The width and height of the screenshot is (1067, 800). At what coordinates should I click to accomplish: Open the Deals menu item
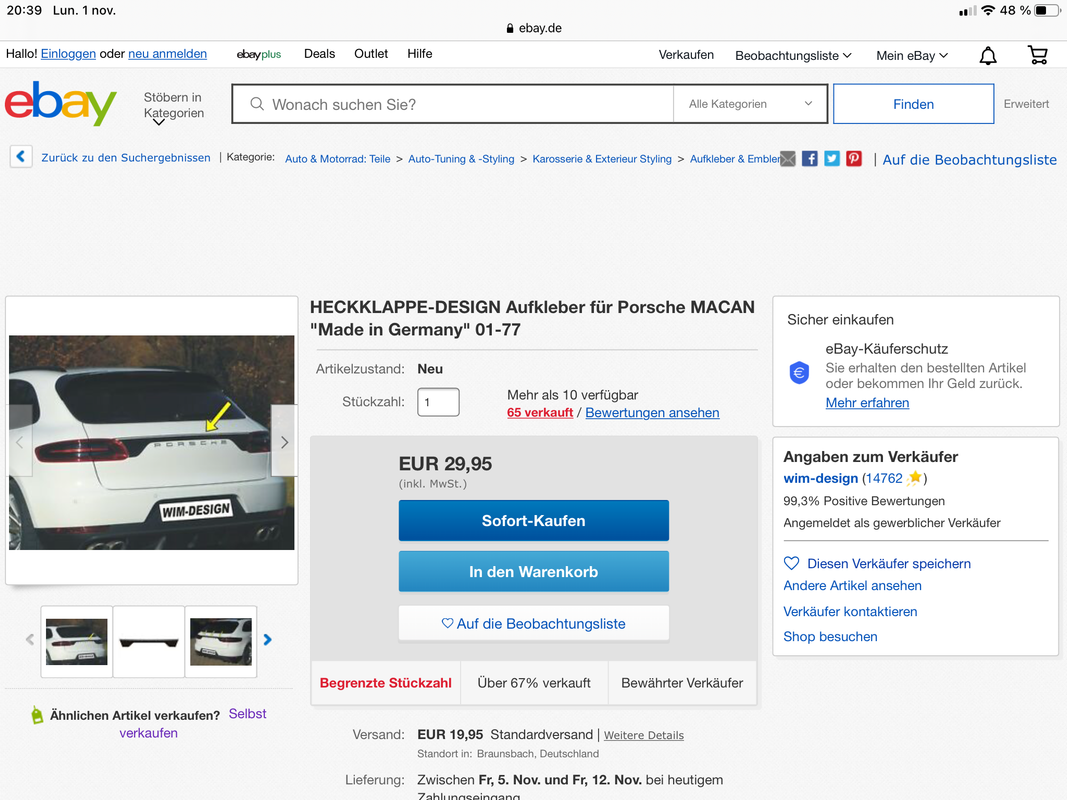click(x=319, y=54)
